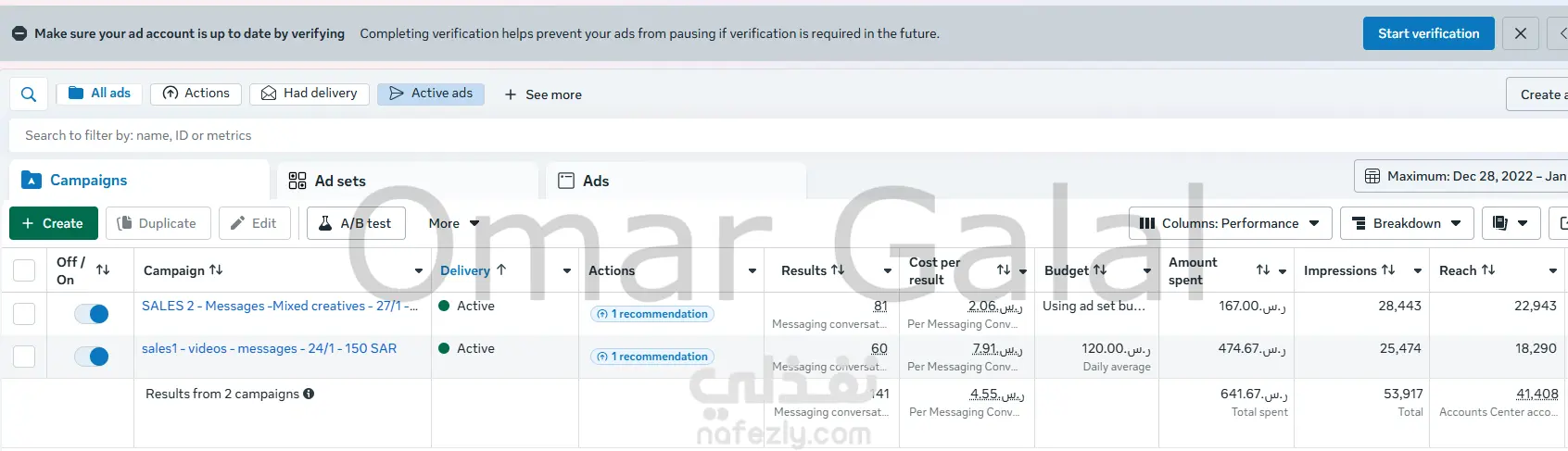Screen dimensions: 1568x451
Task: Click the Actions filter chip
Action: pyautogui.click(x=196, y=94)
